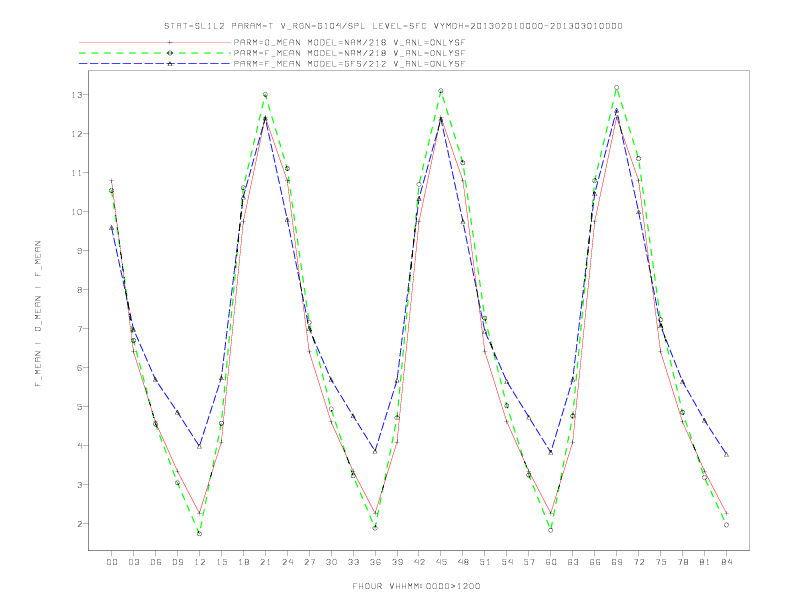792x612 pixels.
Task: Click y-axis tick label 2
Action: click(x=80, y=524)
